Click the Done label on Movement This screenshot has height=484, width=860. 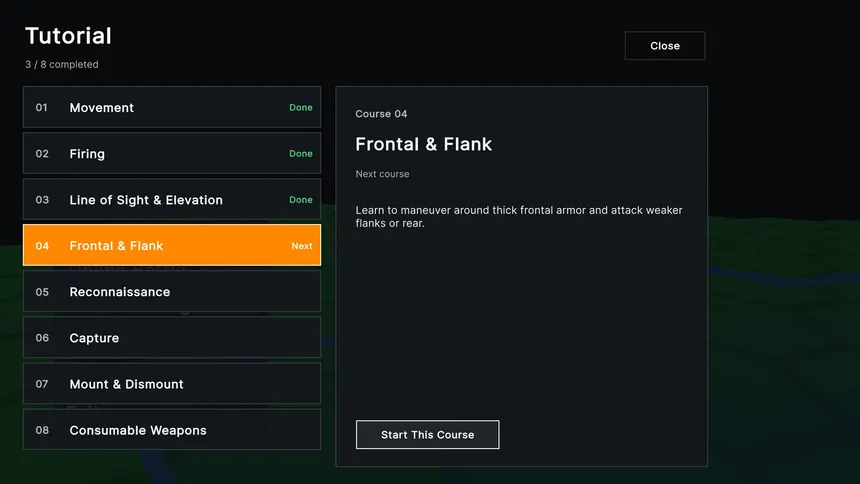(301, 108)
